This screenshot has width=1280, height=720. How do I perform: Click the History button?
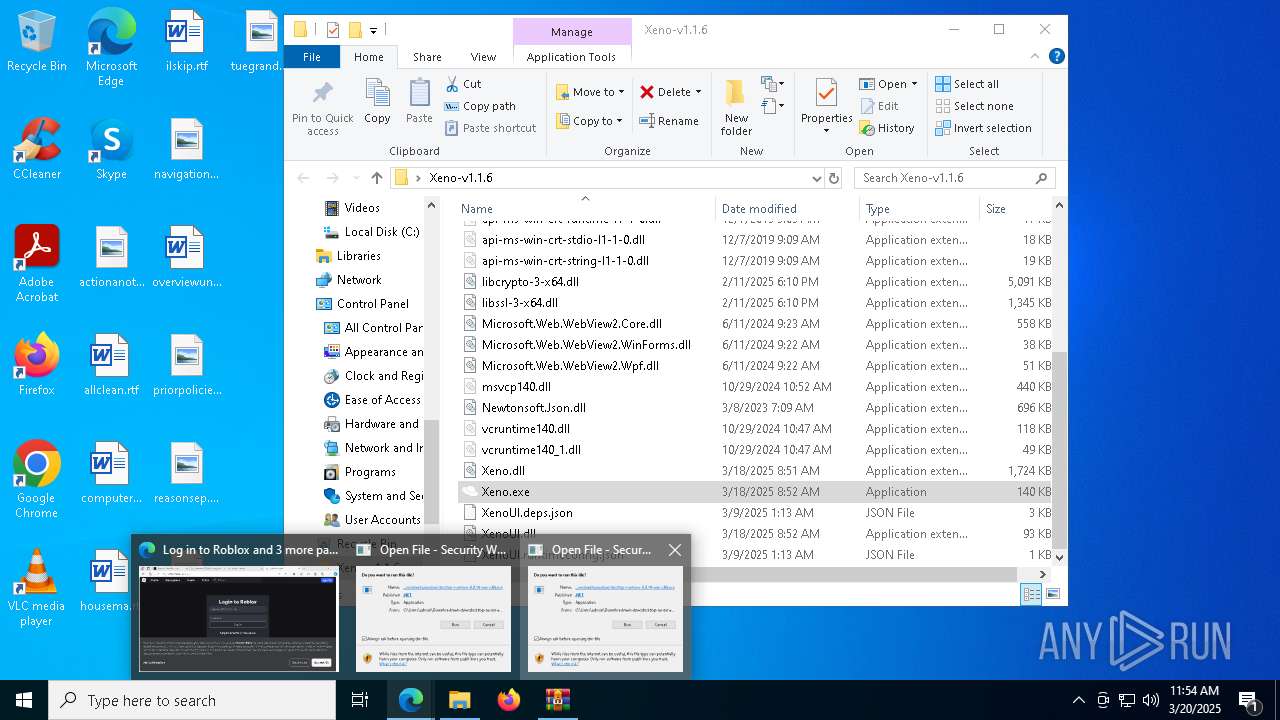887,128
